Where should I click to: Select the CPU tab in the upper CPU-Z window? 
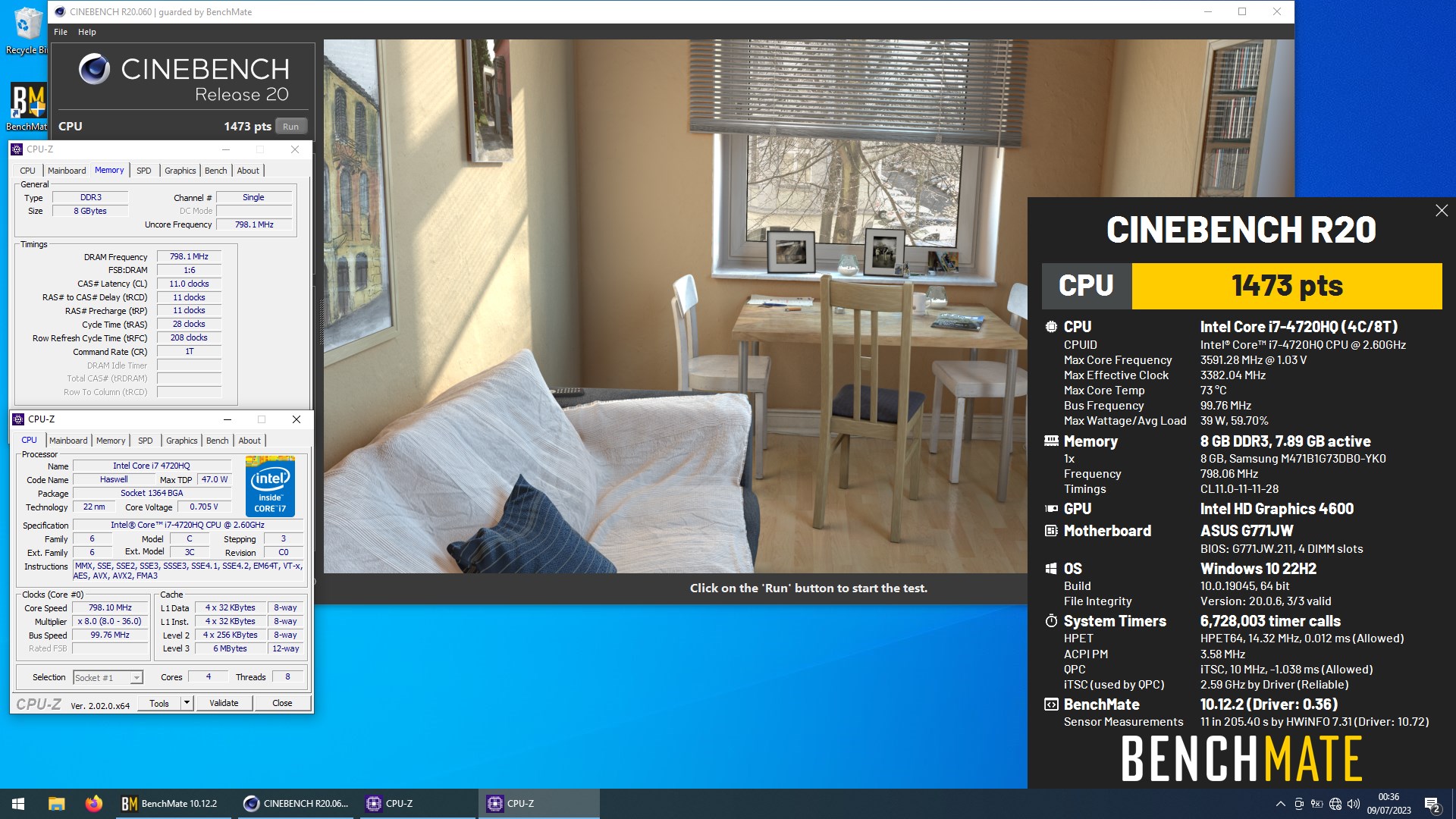27,171
